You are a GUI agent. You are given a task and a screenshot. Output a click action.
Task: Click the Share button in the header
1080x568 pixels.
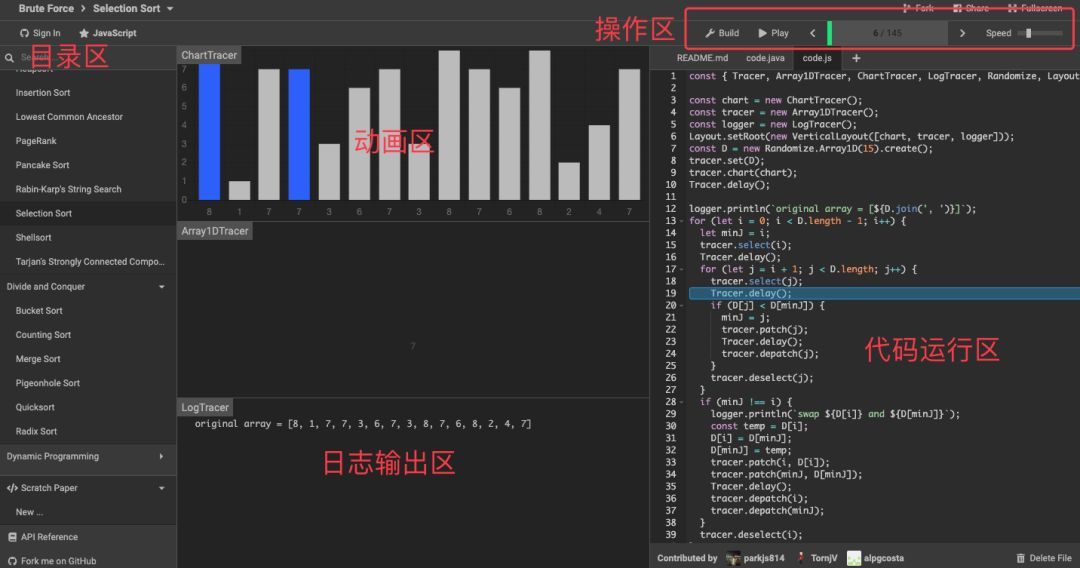click(971, 8)
